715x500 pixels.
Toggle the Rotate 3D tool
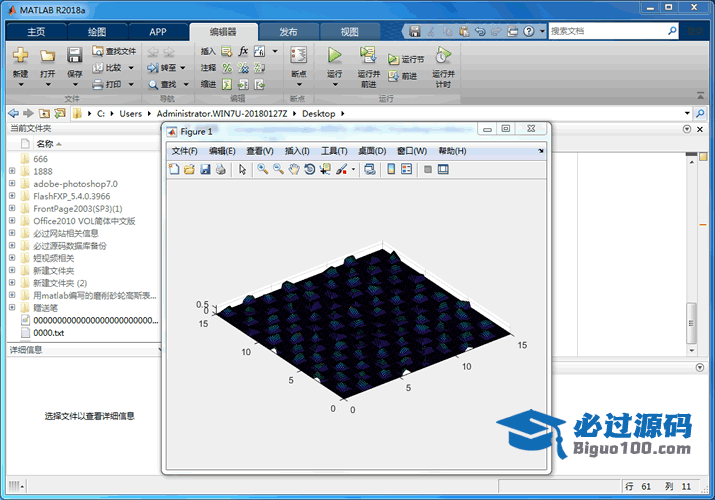click(x=310, y=170)
